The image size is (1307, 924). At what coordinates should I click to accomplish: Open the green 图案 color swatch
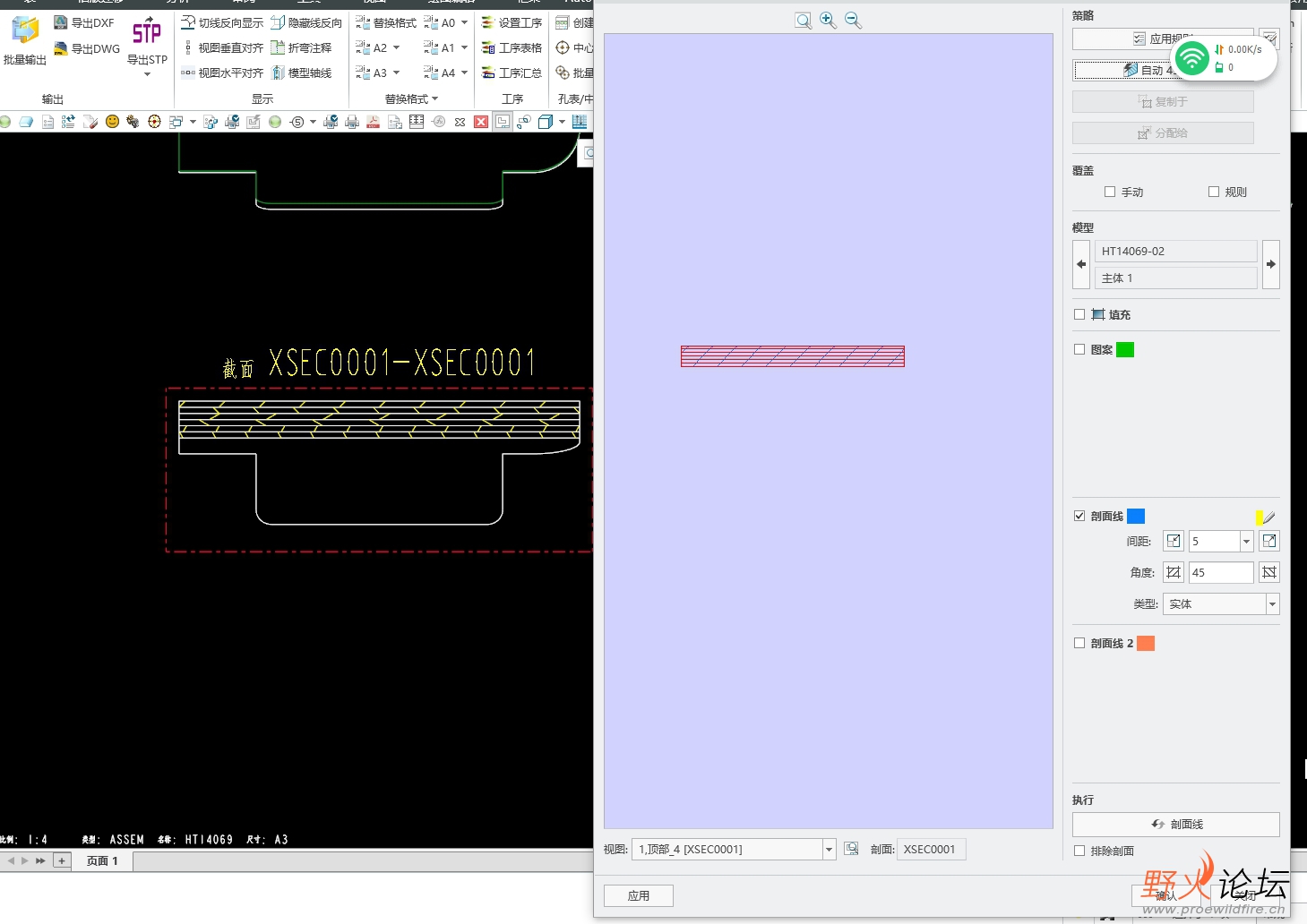[x=1125, y=349]
